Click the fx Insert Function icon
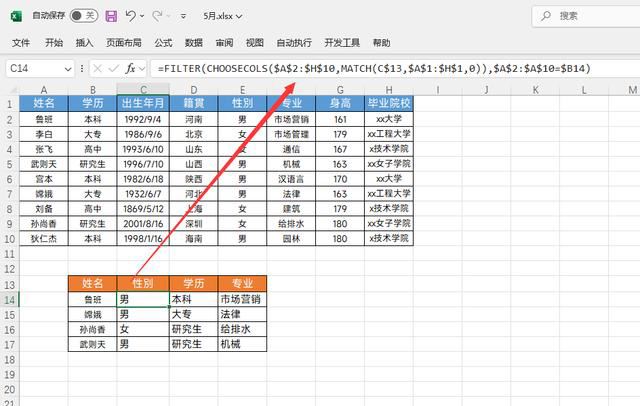This screenshot has height=406, width=640. [131, 69]
